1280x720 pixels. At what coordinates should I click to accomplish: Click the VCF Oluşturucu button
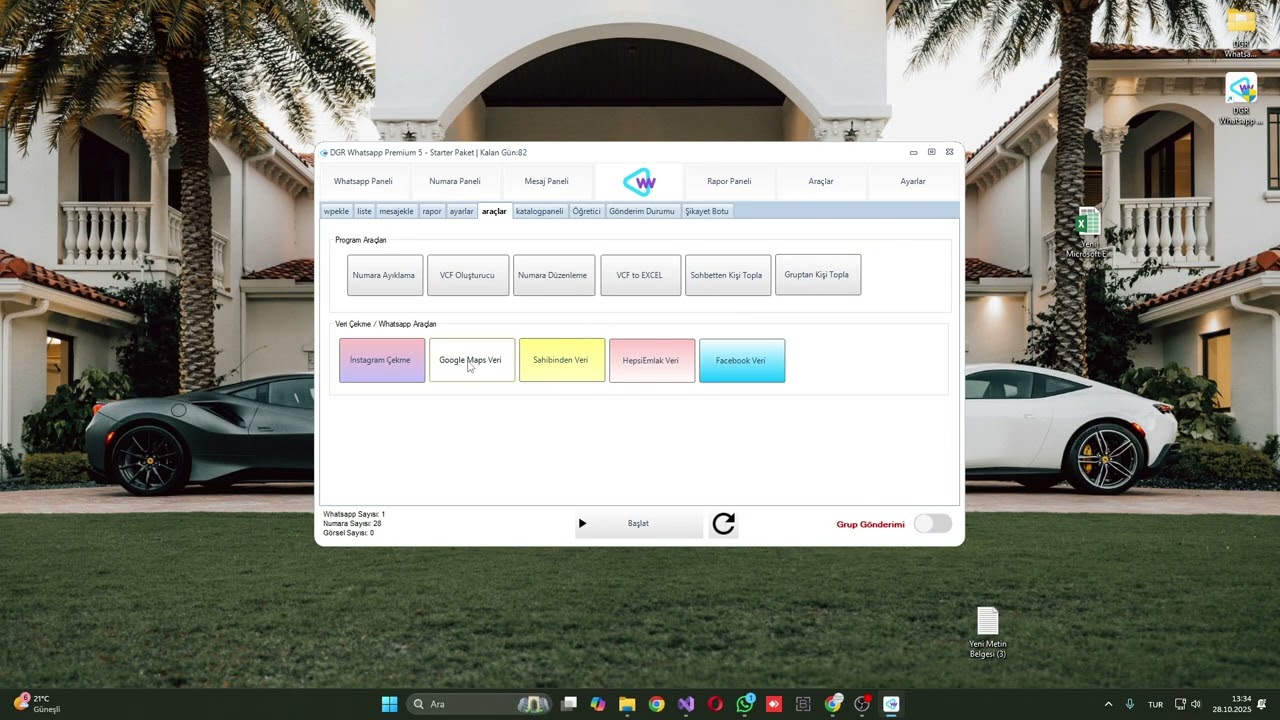pos(468,275)
